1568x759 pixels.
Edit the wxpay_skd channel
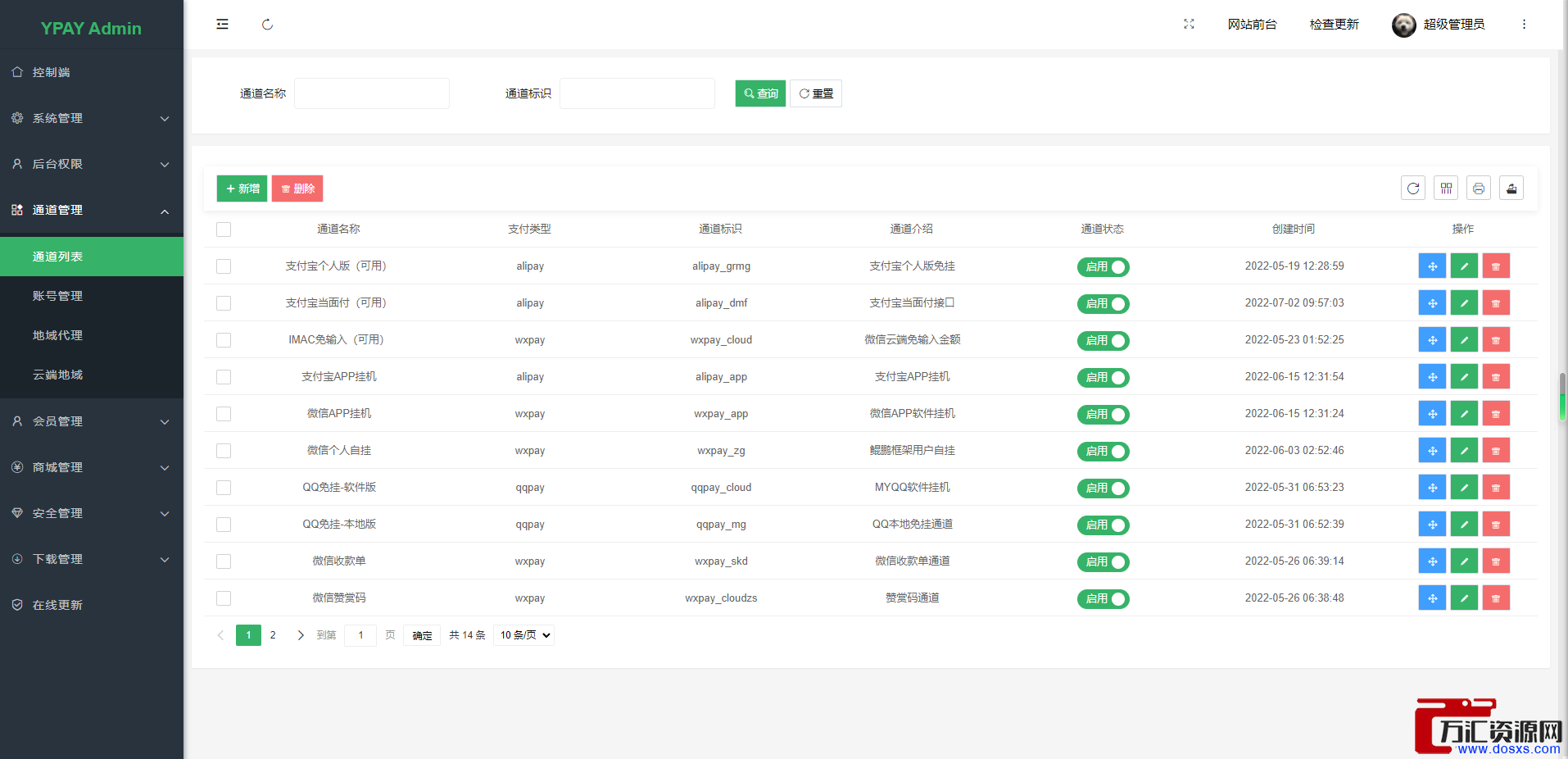coord(1464,561)
